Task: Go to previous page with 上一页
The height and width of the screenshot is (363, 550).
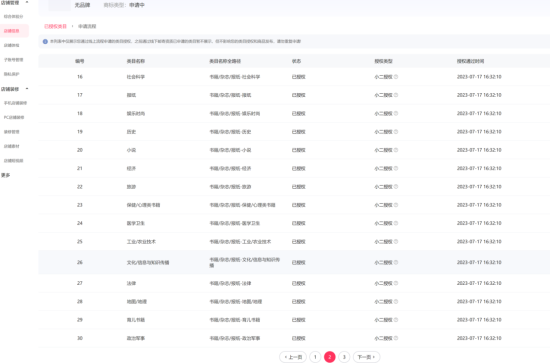Action: coord(293,357)
